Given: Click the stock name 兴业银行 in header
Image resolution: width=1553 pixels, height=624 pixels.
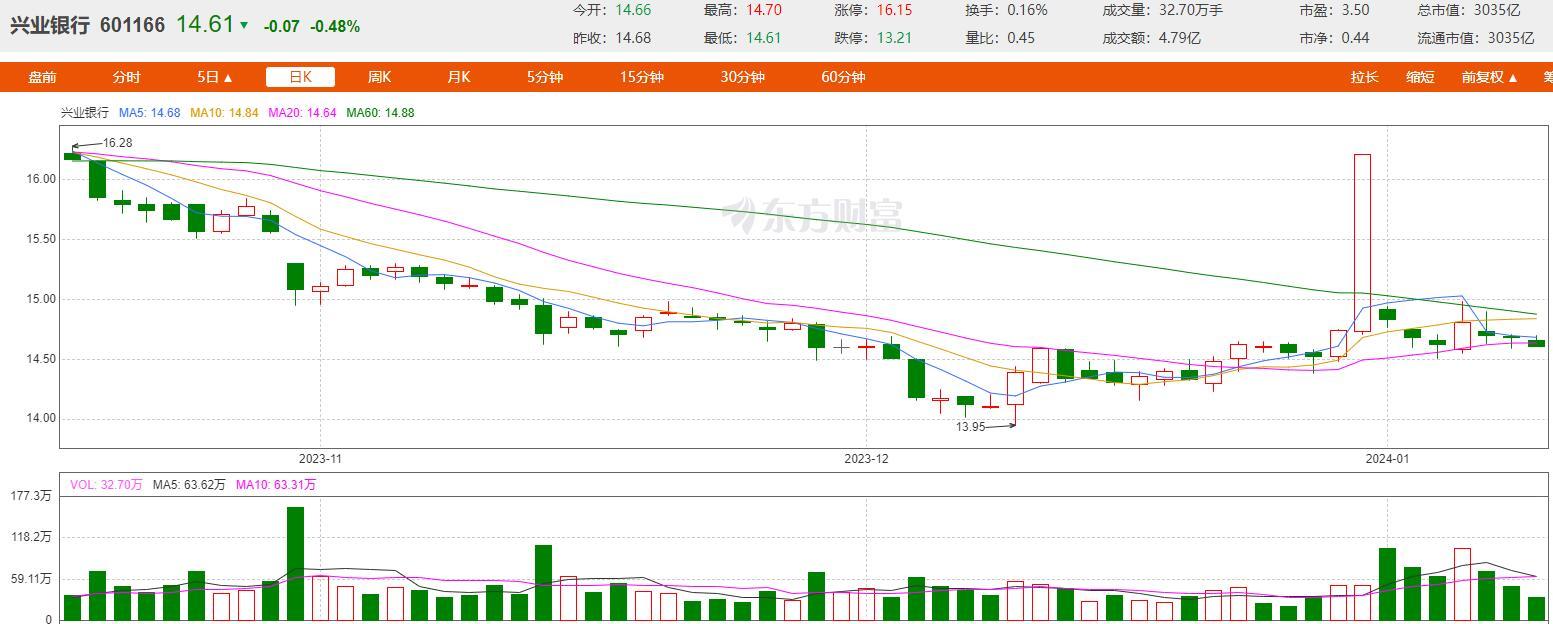Looking at the screenshot, I should point(50,25).
